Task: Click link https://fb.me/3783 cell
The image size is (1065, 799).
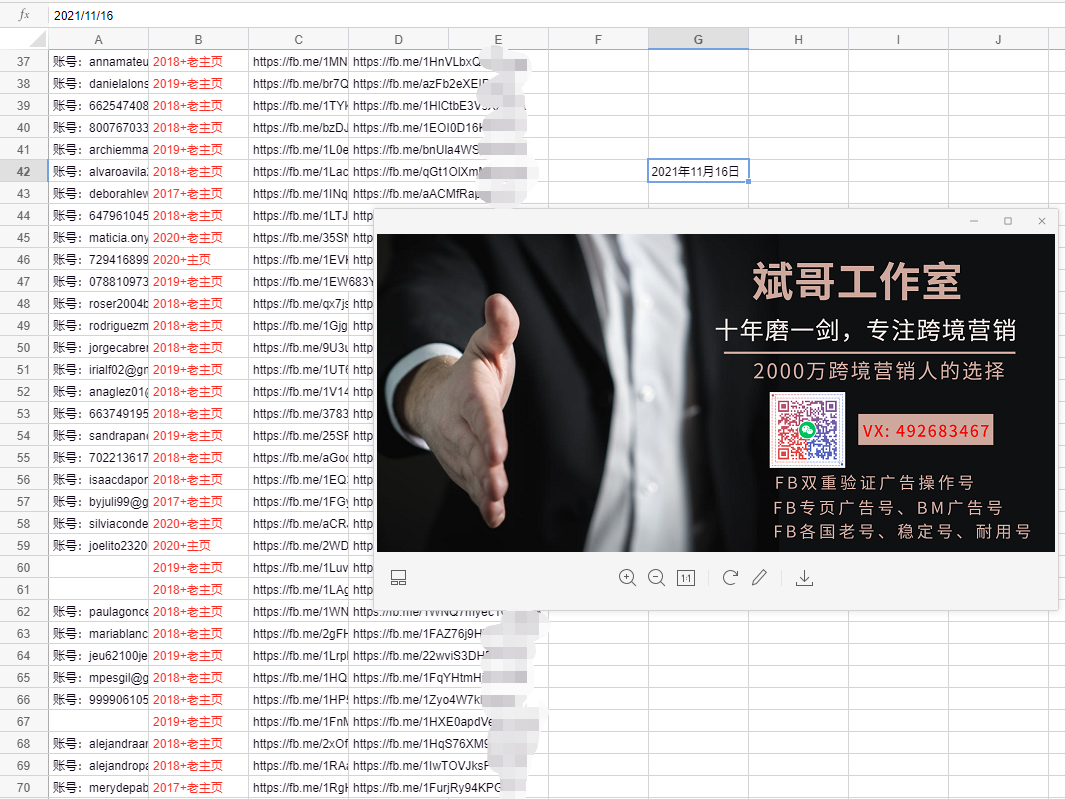Action: (299, 414)
